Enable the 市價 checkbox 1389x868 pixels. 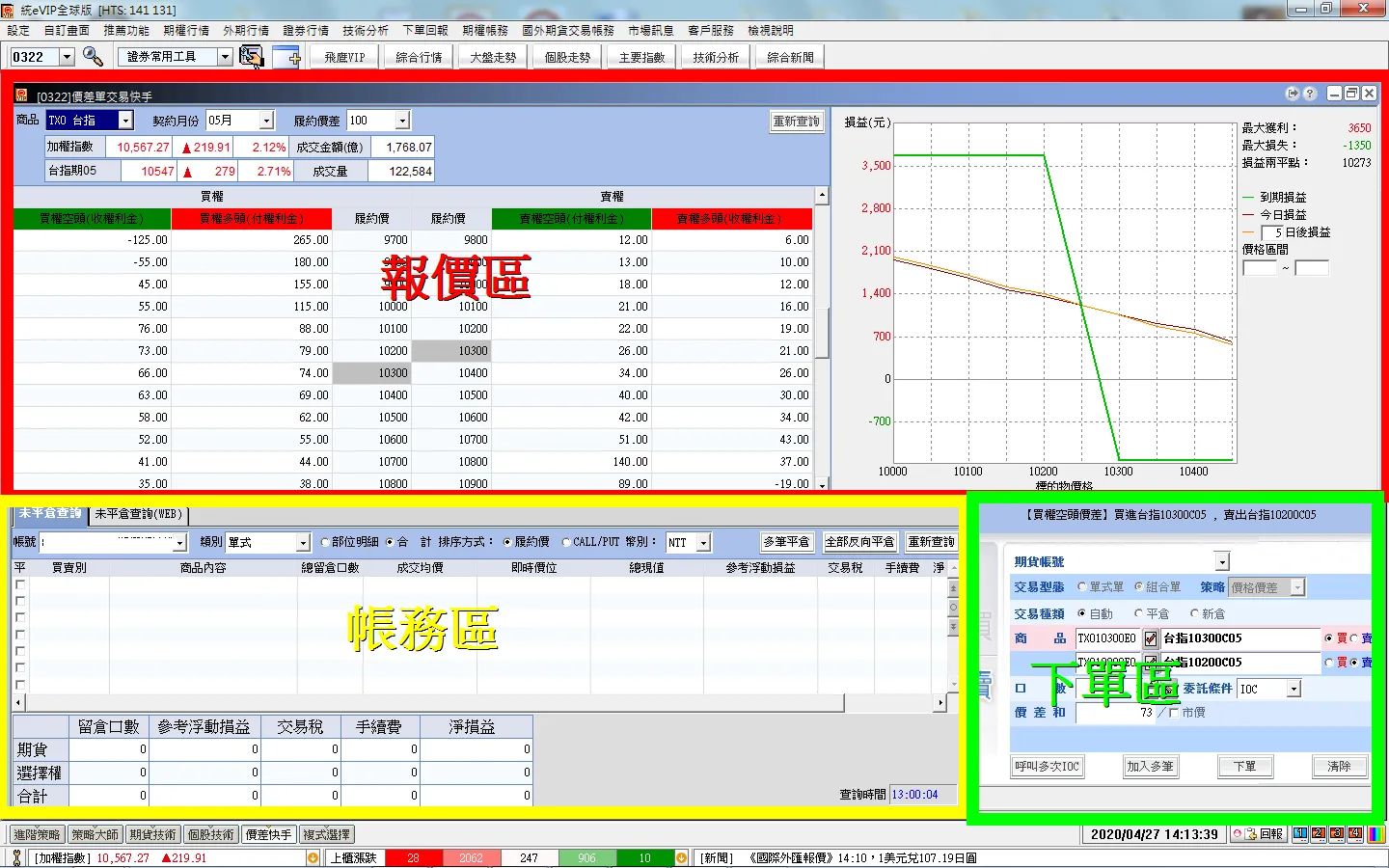coord(1174,713)
